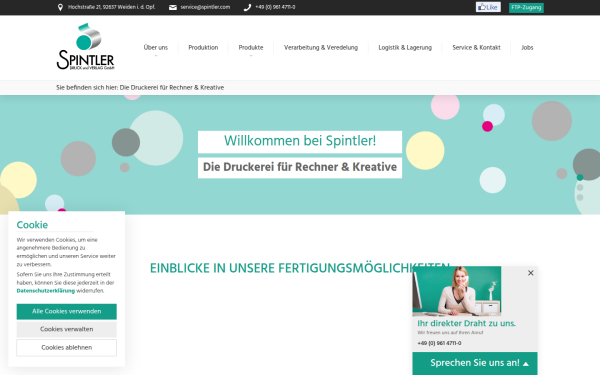Open Verarbeitung & Veredelung menu

[321, 47]
